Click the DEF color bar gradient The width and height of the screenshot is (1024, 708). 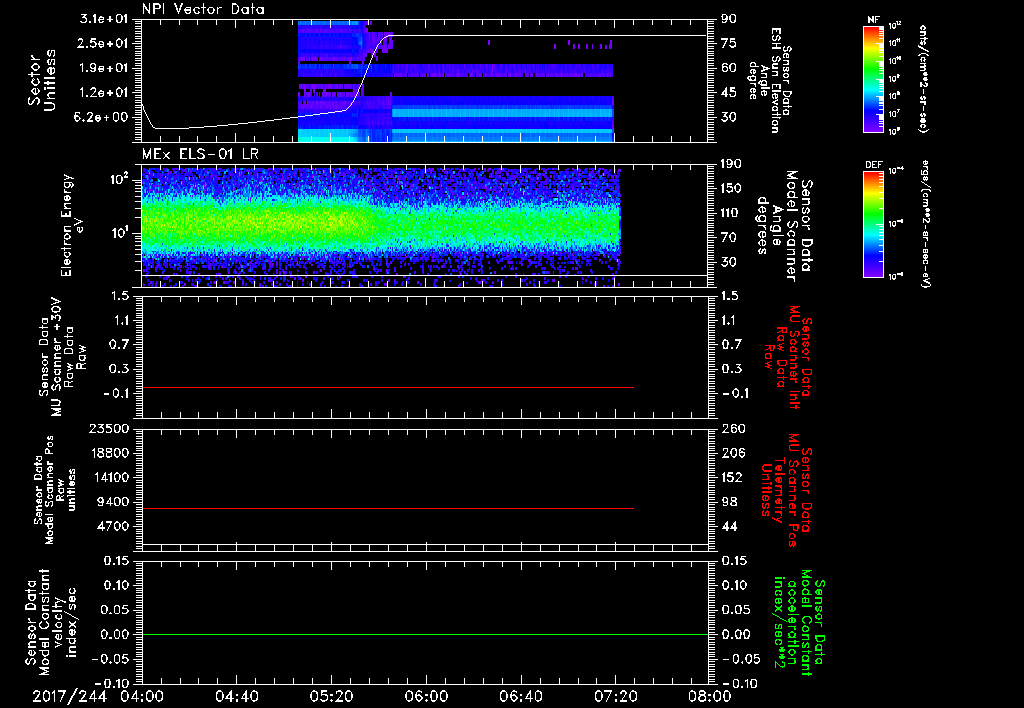[874, 224]
